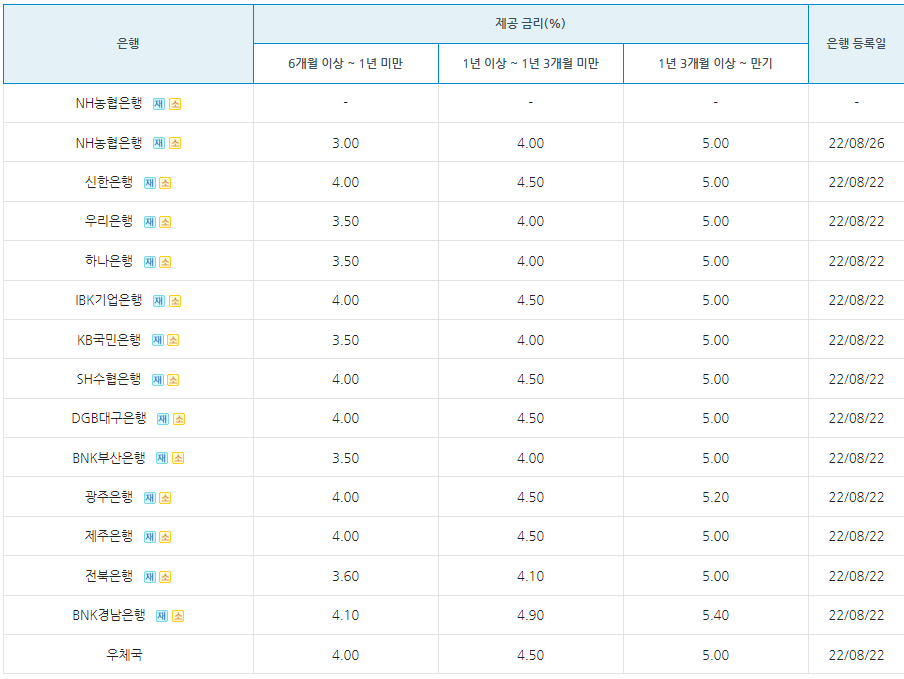Click the 4.50 rate in 우체국 row
904x679 pixels.
(x=530, y=655)
